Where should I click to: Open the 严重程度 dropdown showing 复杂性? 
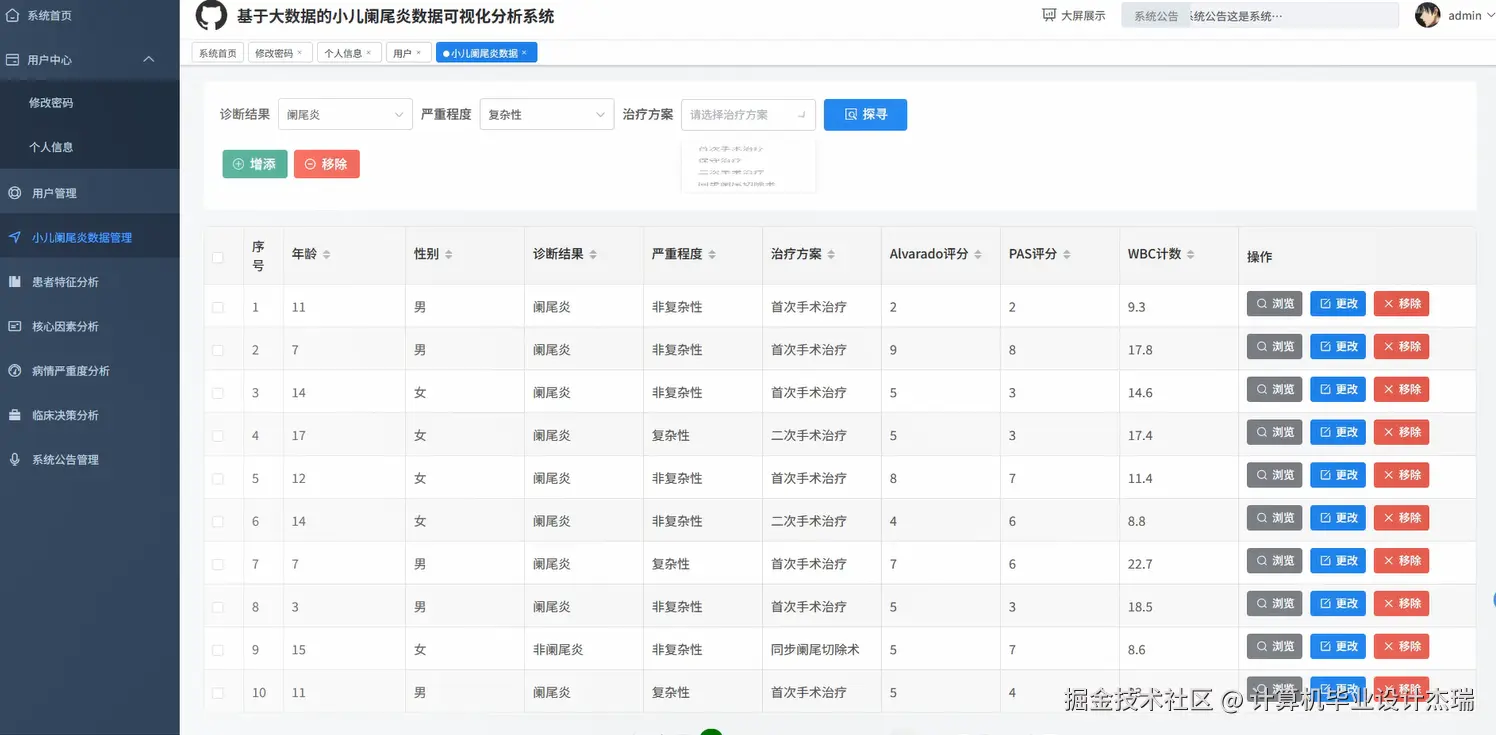[547, 114]
